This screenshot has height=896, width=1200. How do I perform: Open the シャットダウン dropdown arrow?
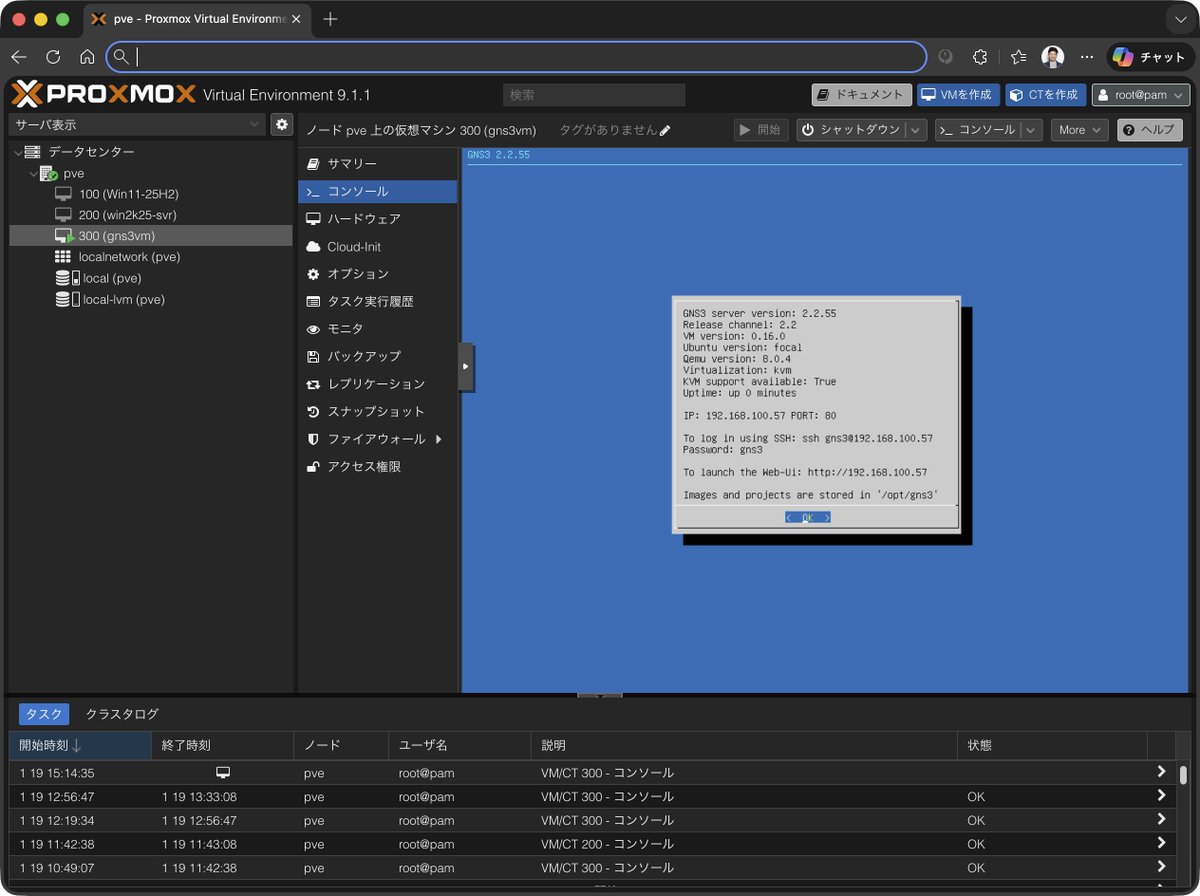(917, 130)
